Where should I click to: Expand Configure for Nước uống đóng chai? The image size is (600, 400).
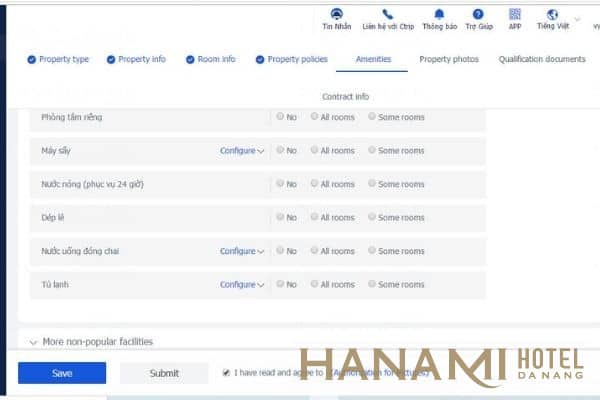pyautogui.click(x=242, y=251)
